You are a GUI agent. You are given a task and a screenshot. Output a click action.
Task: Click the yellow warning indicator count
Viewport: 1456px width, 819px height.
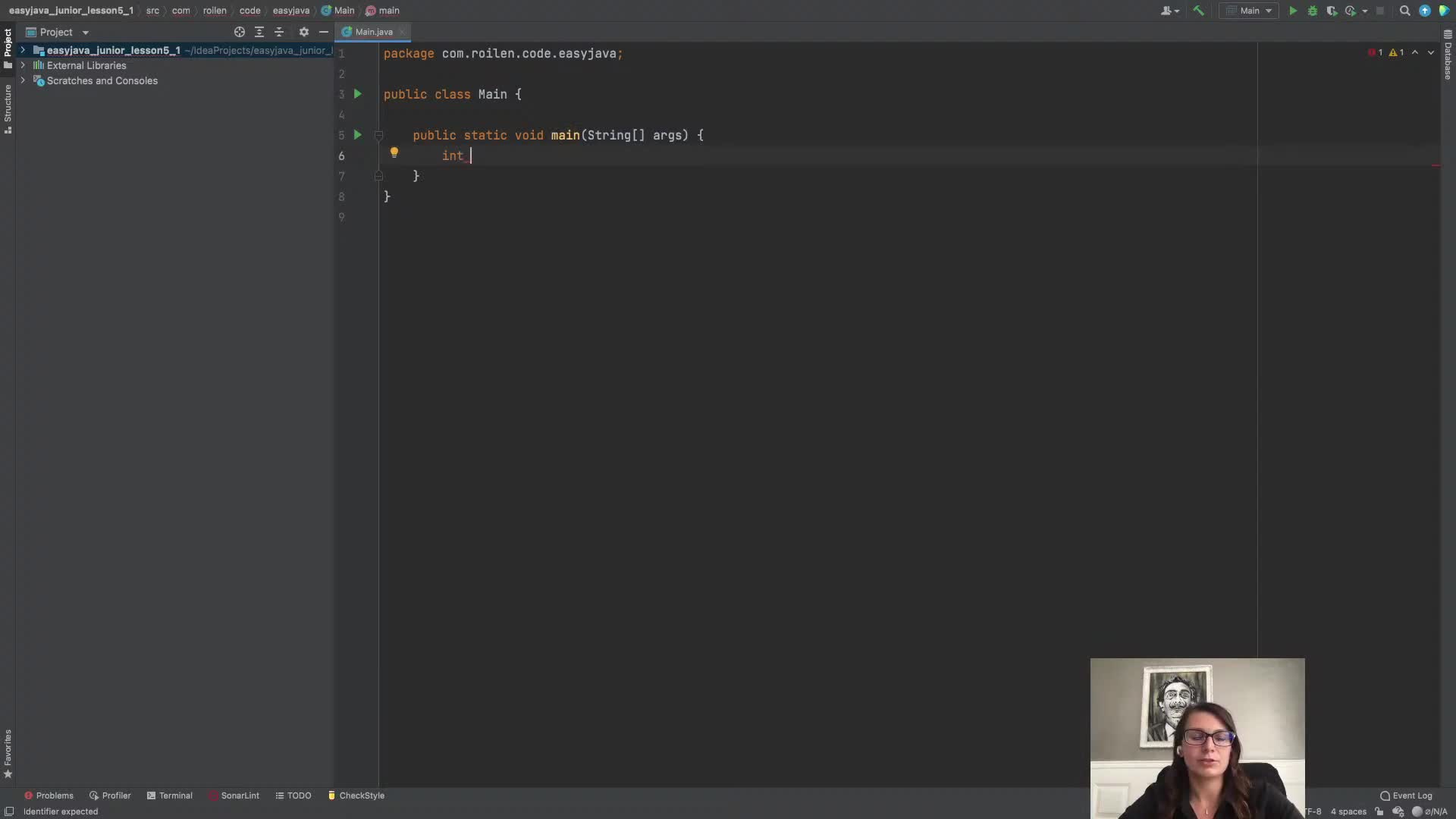[1397, 52]
